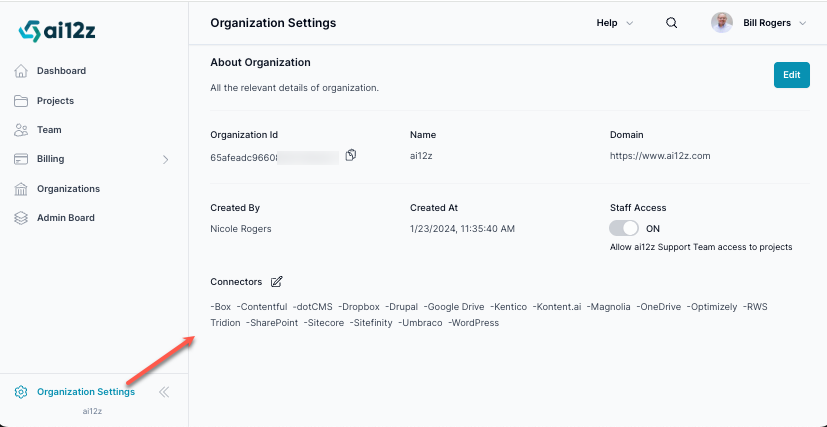Click the Dashboard home icon

pos(21,71)
